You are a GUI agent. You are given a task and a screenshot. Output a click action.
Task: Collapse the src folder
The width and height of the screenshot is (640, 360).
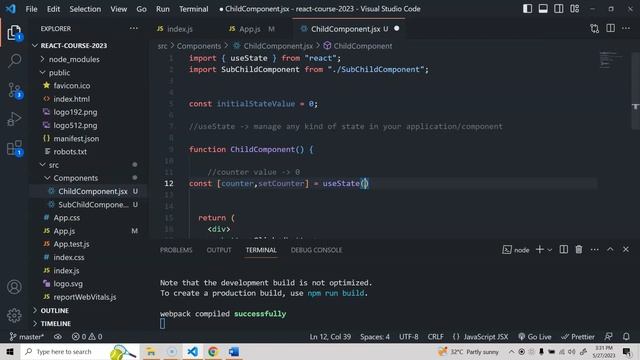coord(53,165)
